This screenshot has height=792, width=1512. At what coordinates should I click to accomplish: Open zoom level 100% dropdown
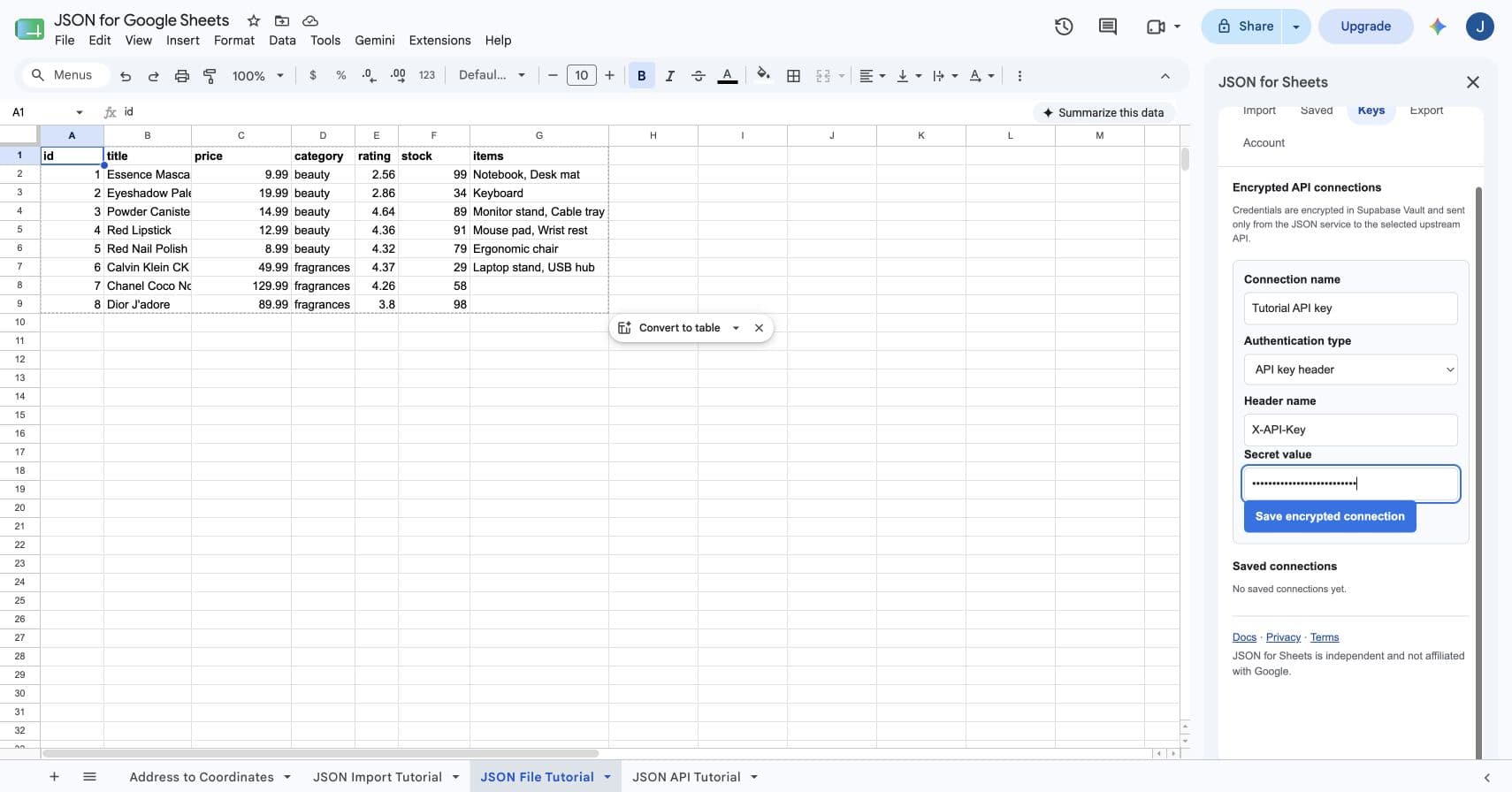(x=257, y=76)
